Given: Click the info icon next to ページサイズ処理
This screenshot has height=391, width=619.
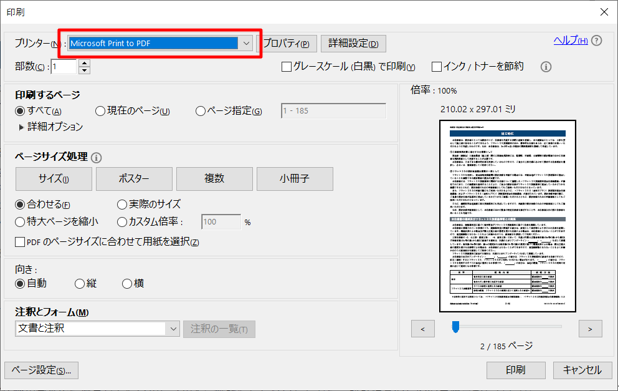Looking at the screenshot, I should [96, 158].
